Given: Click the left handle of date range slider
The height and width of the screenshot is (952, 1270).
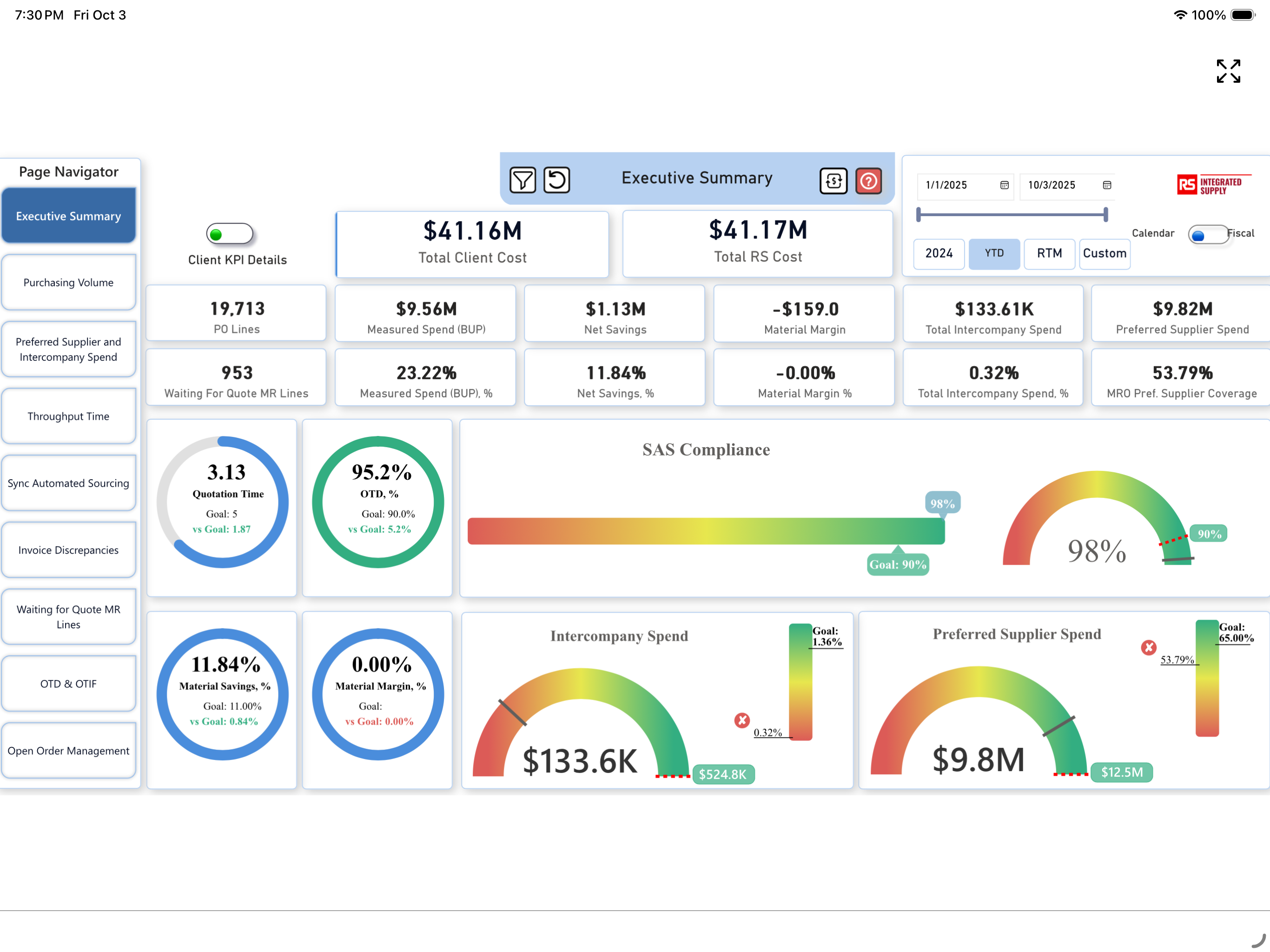Looking at the screenshot, I should (919, 214).
